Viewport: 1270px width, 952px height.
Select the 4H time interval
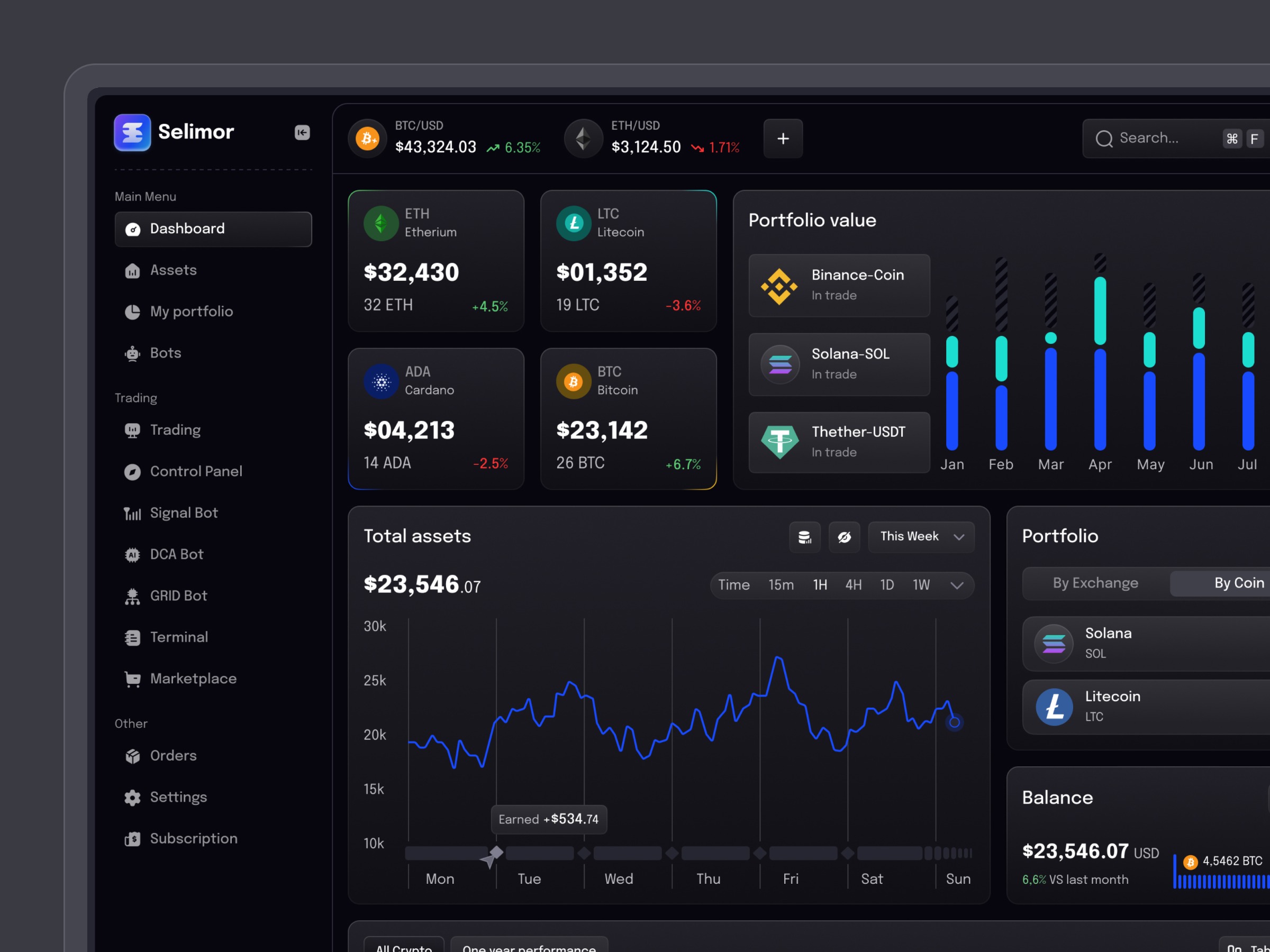tap(853, 585)
